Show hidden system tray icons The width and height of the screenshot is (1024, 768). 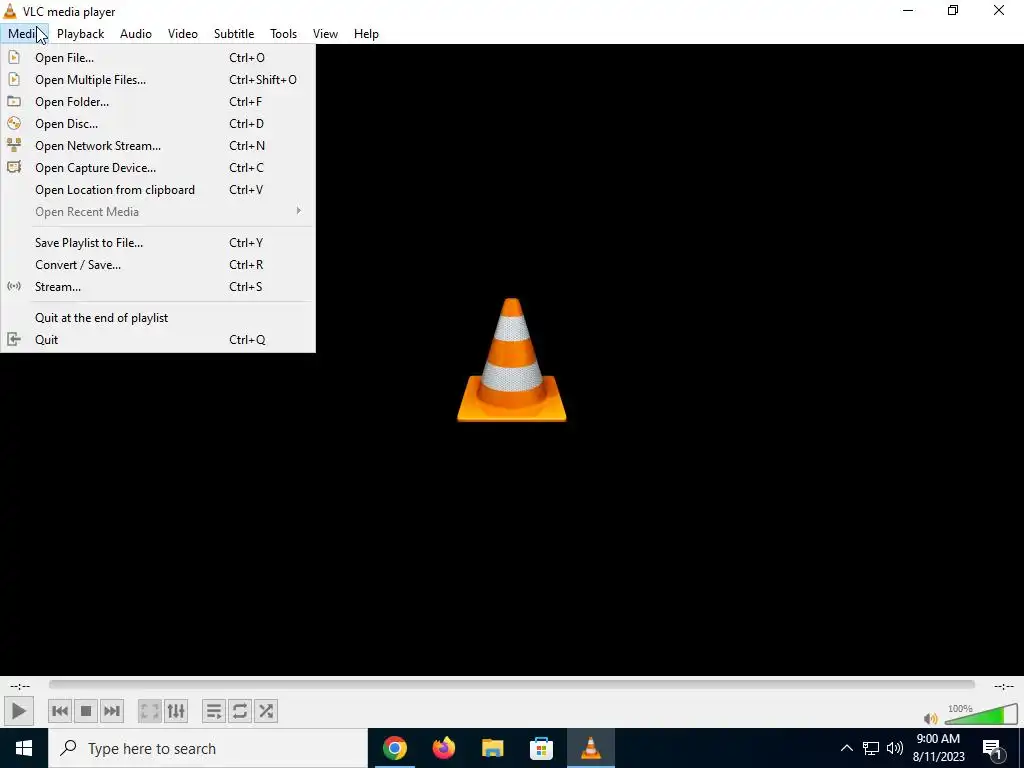846,748
